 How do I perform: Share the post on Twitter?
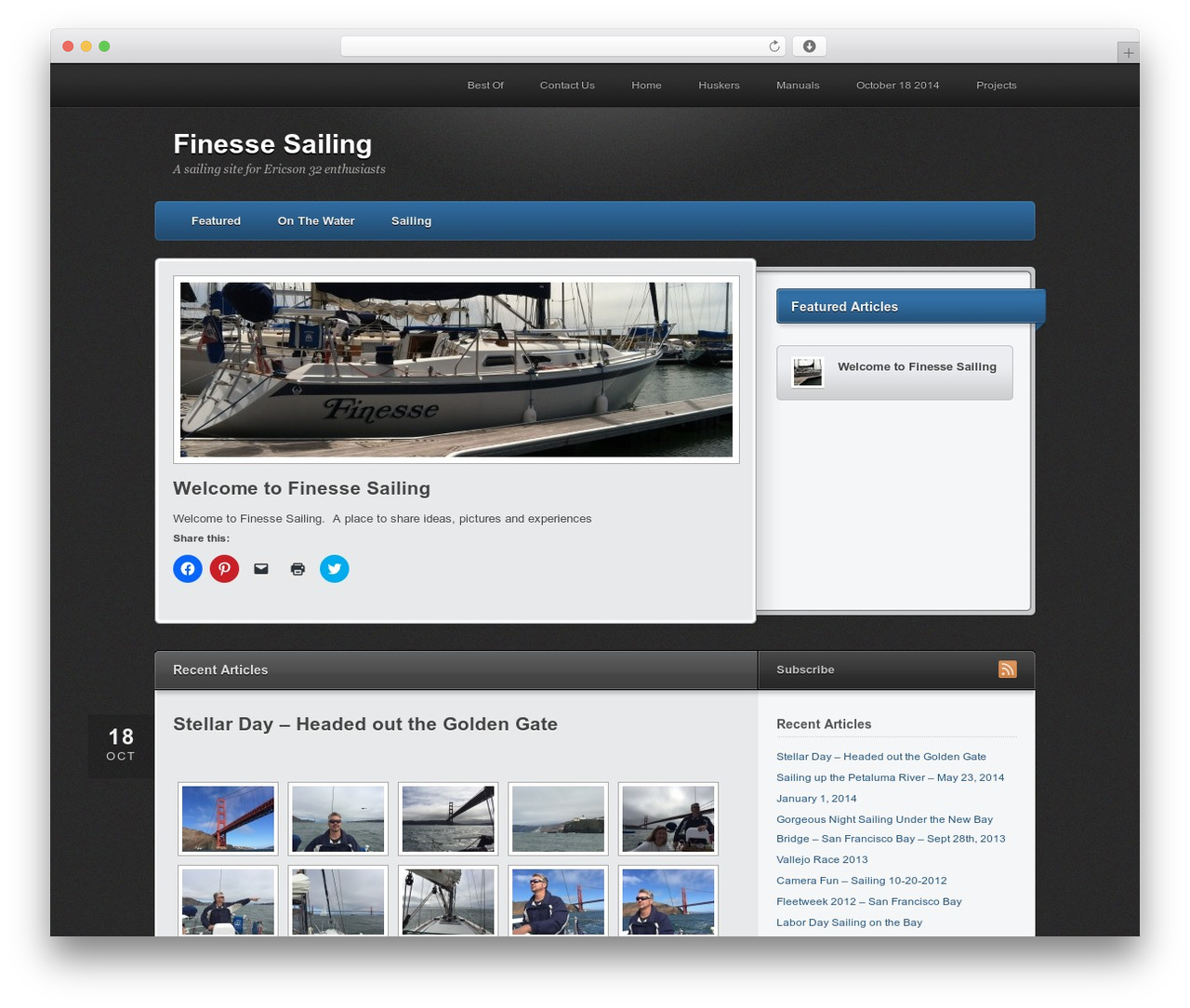(335, 568)
